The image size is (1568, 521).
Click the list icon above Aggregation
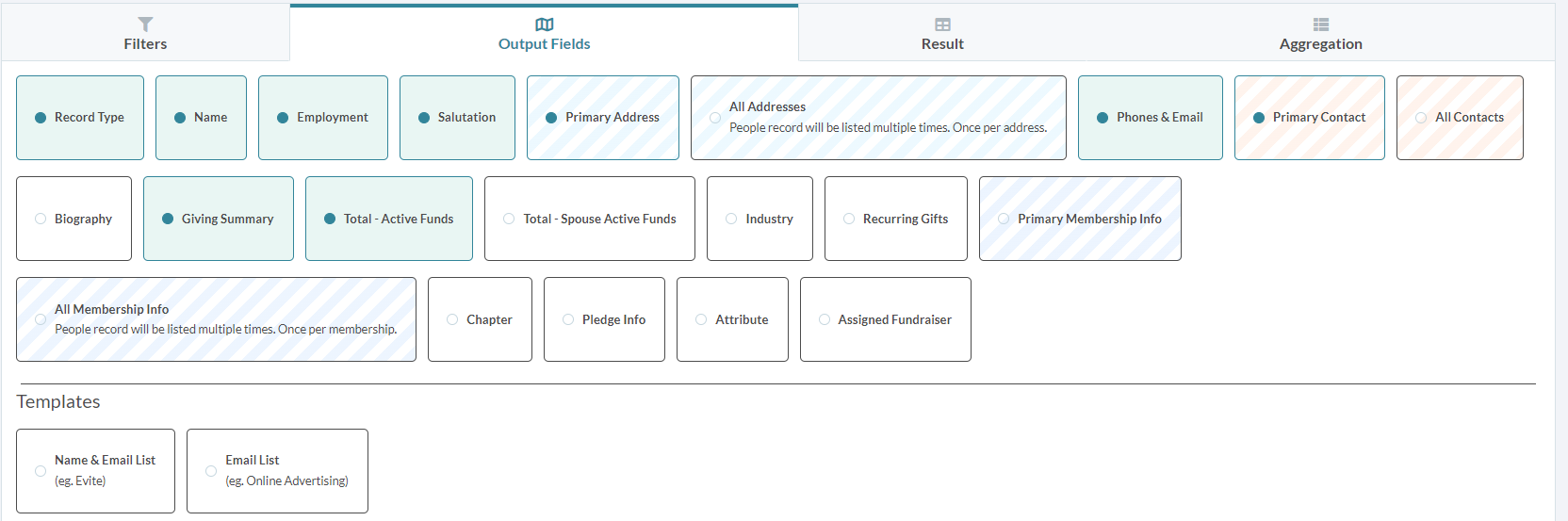tap(1321, 24)
